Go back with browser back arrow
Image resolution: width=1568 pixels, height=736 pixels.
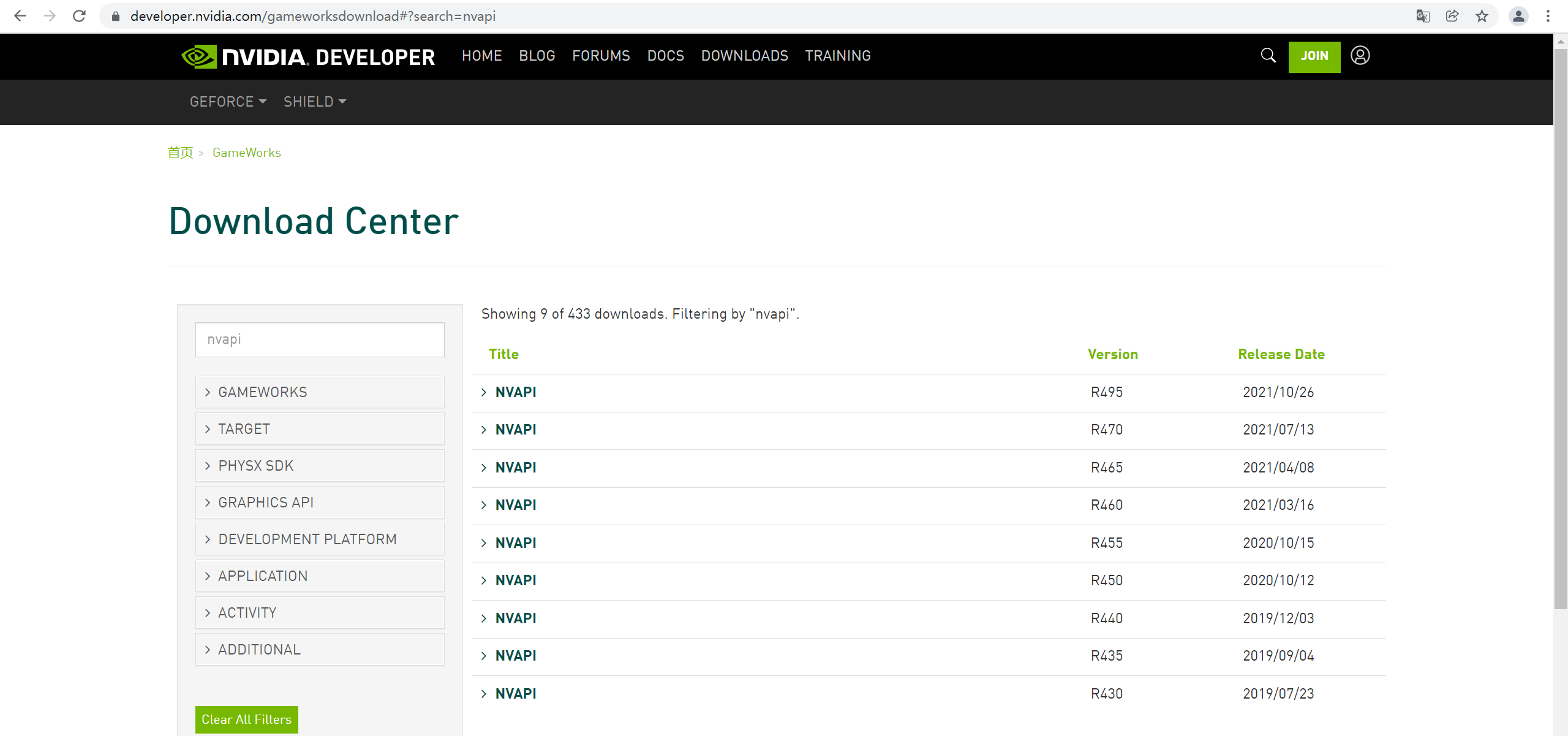tap(20, 16)
